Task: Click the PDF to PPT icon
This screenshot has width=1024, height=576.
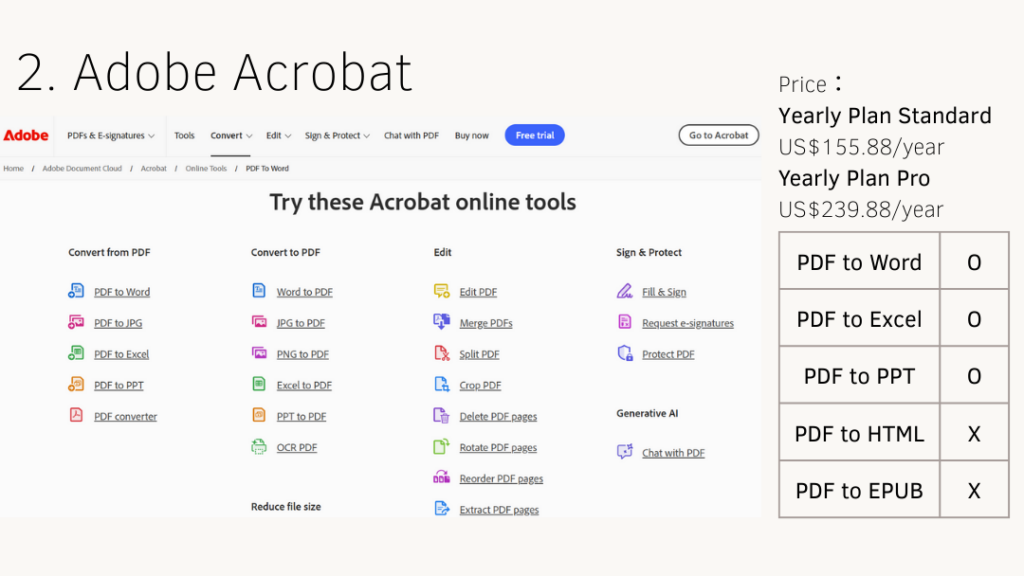Action: 76,384
